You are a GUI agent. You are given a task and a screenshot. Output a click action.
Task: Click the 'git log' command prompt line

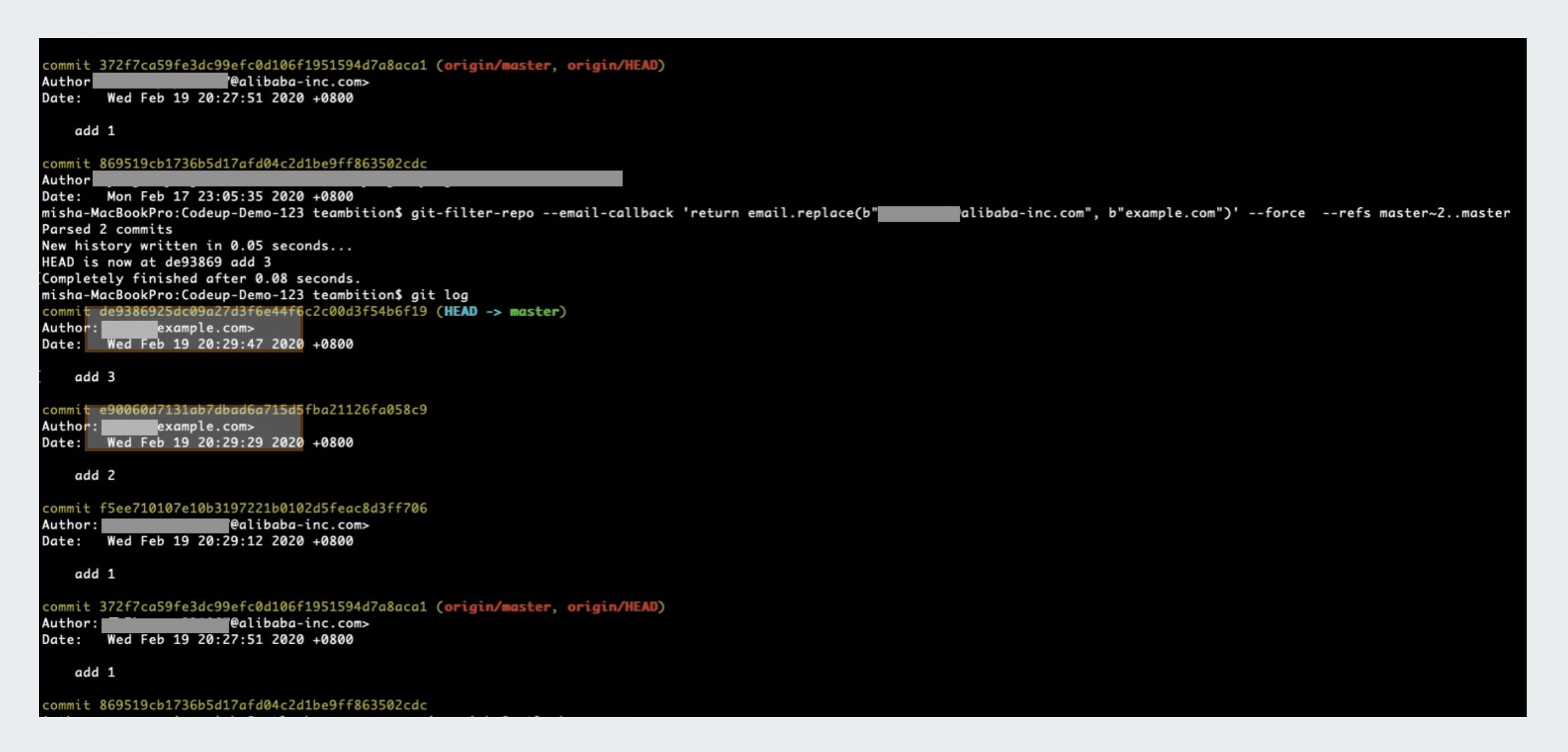pos(255,295)
